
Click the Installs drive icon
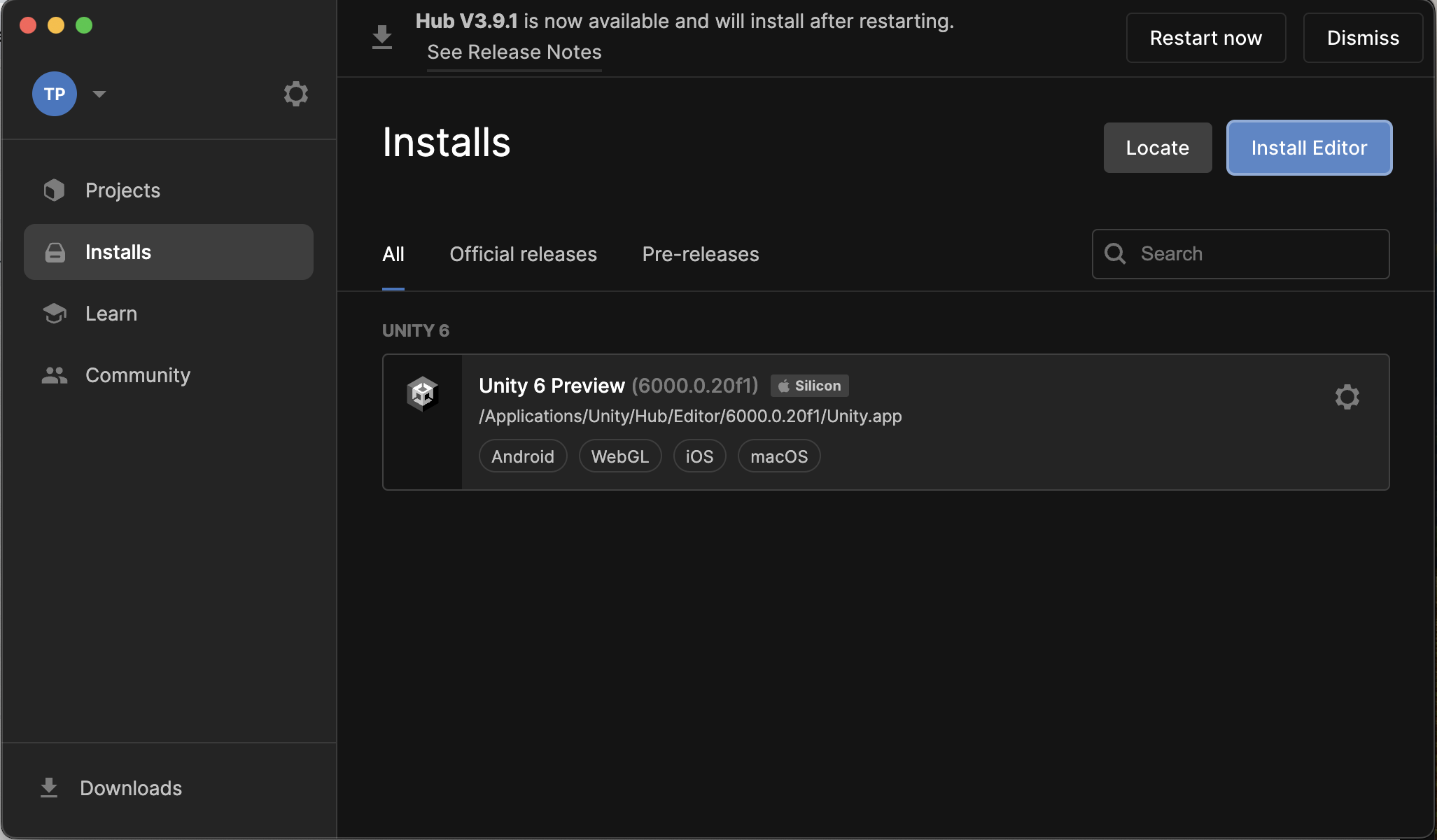[55, 253]
